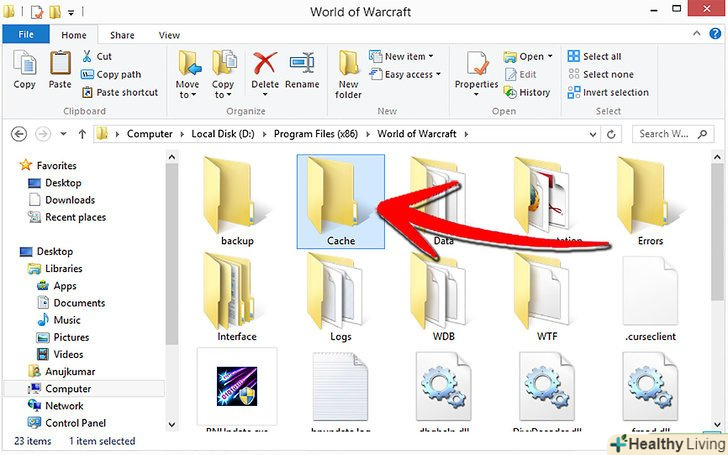Click Paste shortcut option
Screen dimensions: 728x455
120,92
